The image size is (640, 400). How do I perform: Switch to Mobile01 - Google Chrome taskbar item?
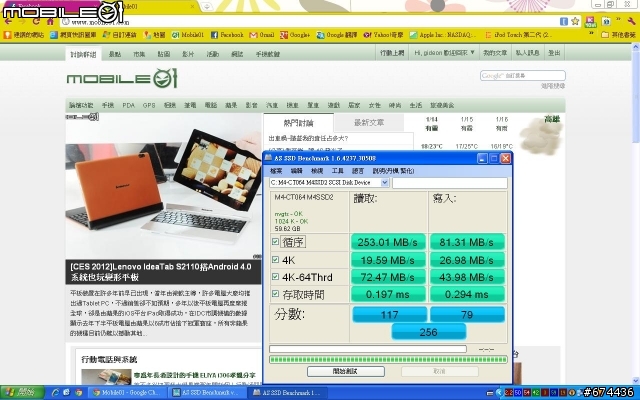point(127,393)
